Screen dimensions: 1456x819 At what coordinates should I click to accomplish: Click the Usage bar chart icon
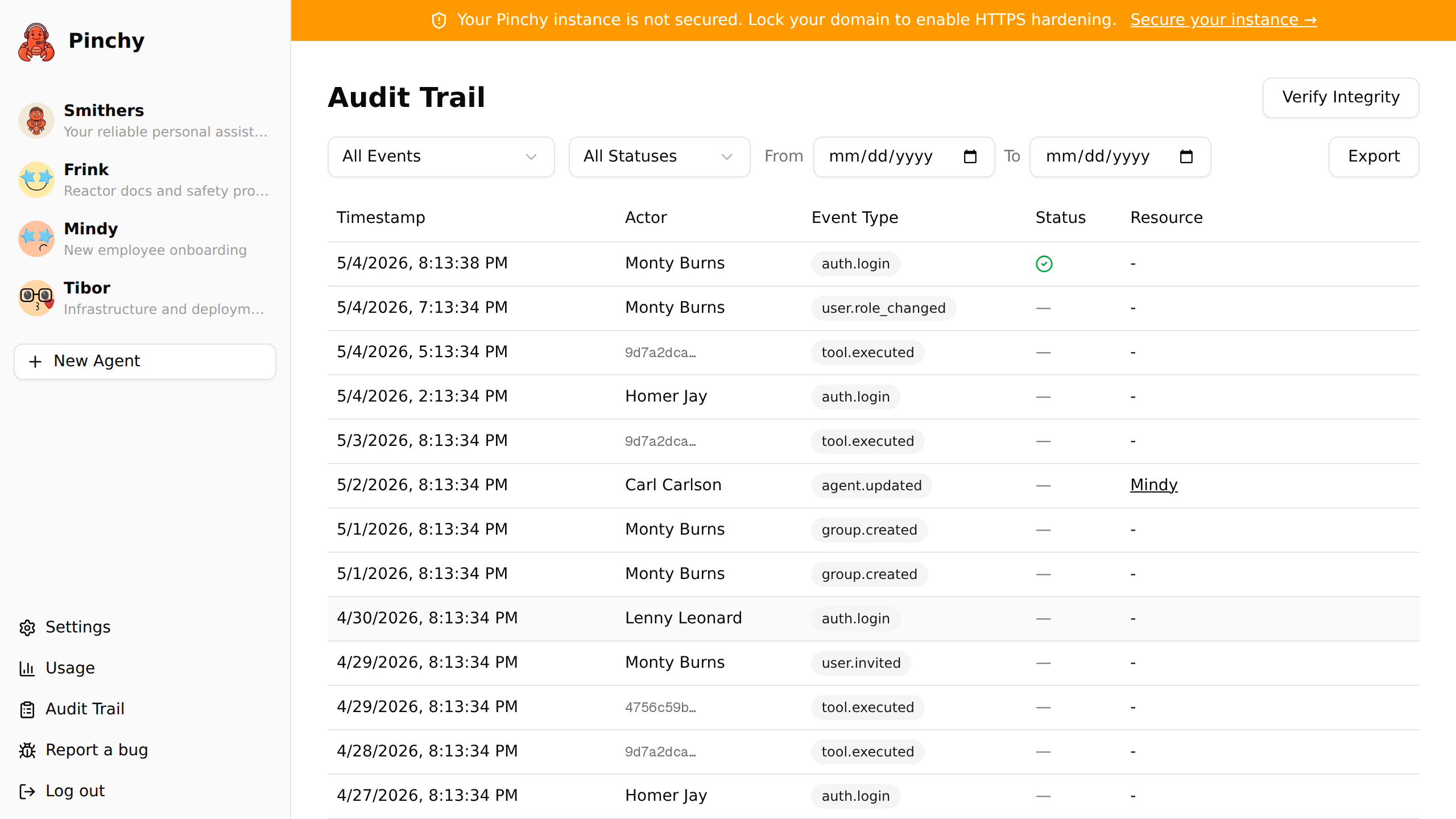coord(27,668)
